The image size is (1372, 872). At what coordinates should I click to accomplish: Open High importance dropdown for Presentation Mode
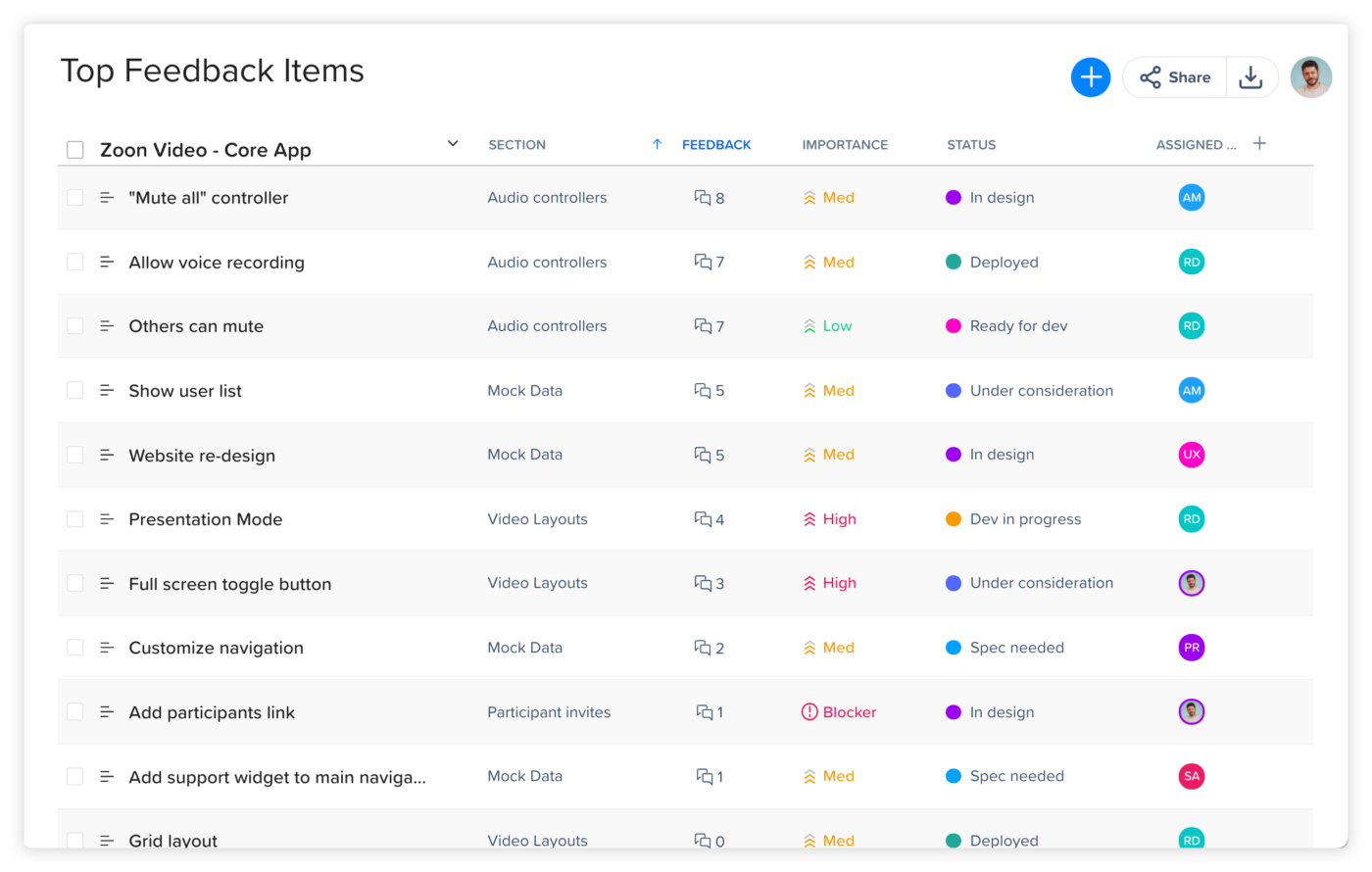click(829, 519)
